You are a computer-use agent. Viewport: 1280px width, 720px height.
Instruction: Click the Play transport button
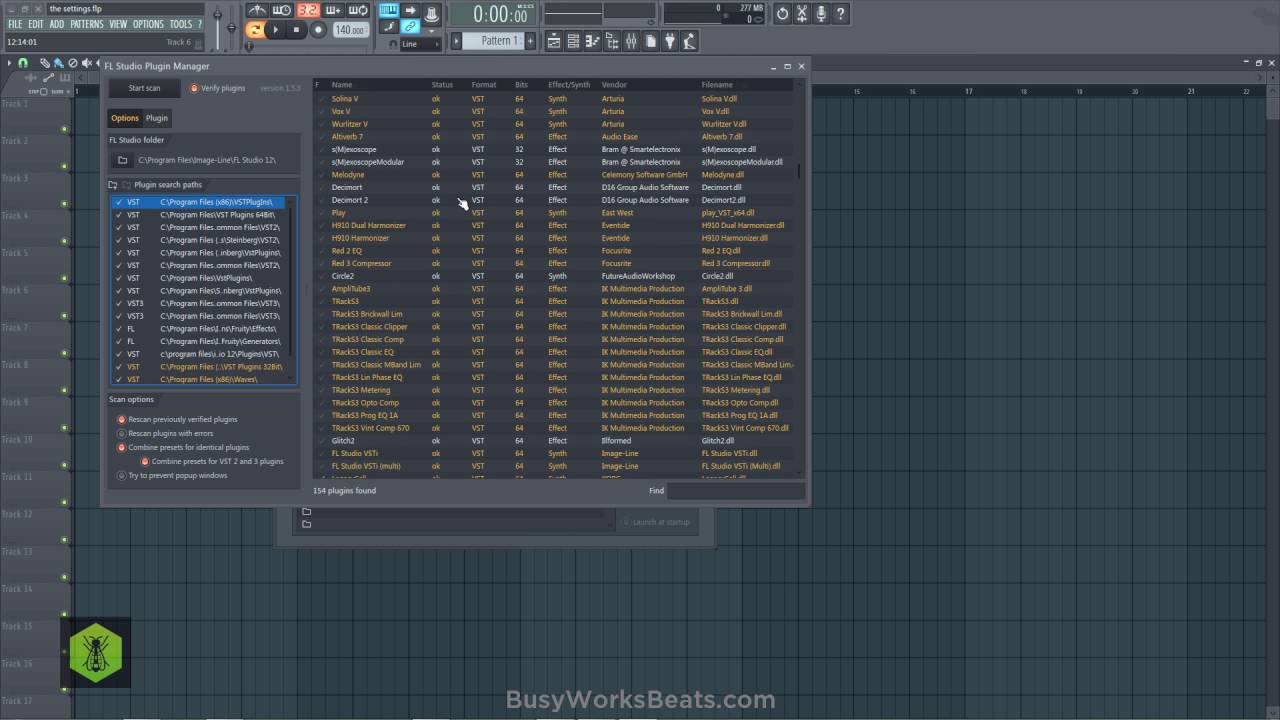point(276,30)
